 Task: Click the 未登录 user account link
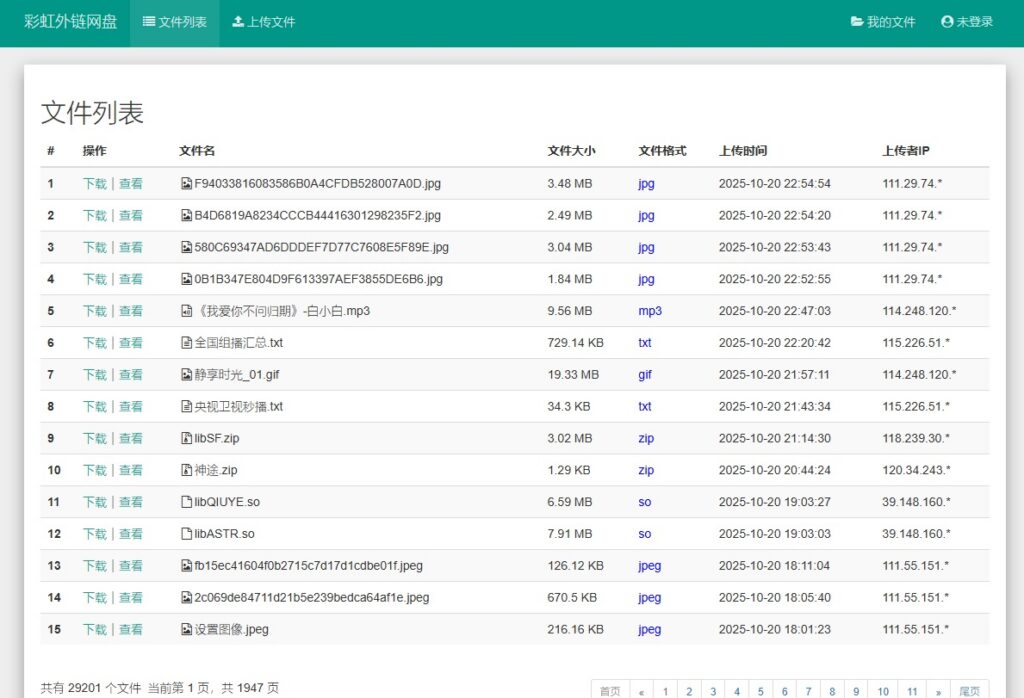pos(967,22)
